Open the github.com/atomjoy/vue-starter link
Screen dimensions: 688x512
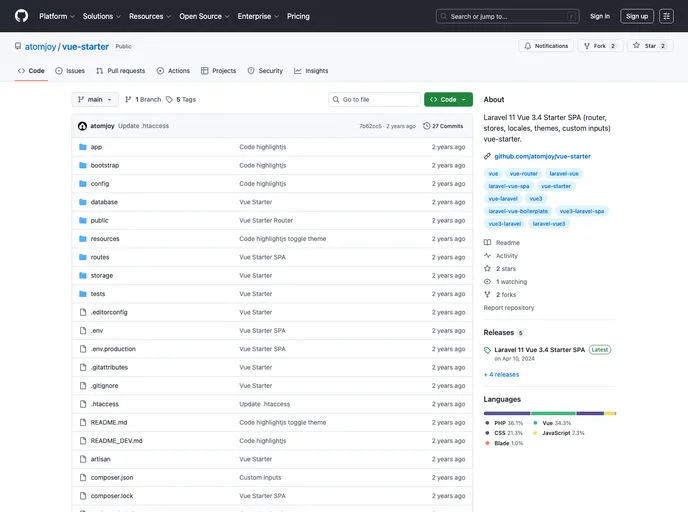[542, 156]
